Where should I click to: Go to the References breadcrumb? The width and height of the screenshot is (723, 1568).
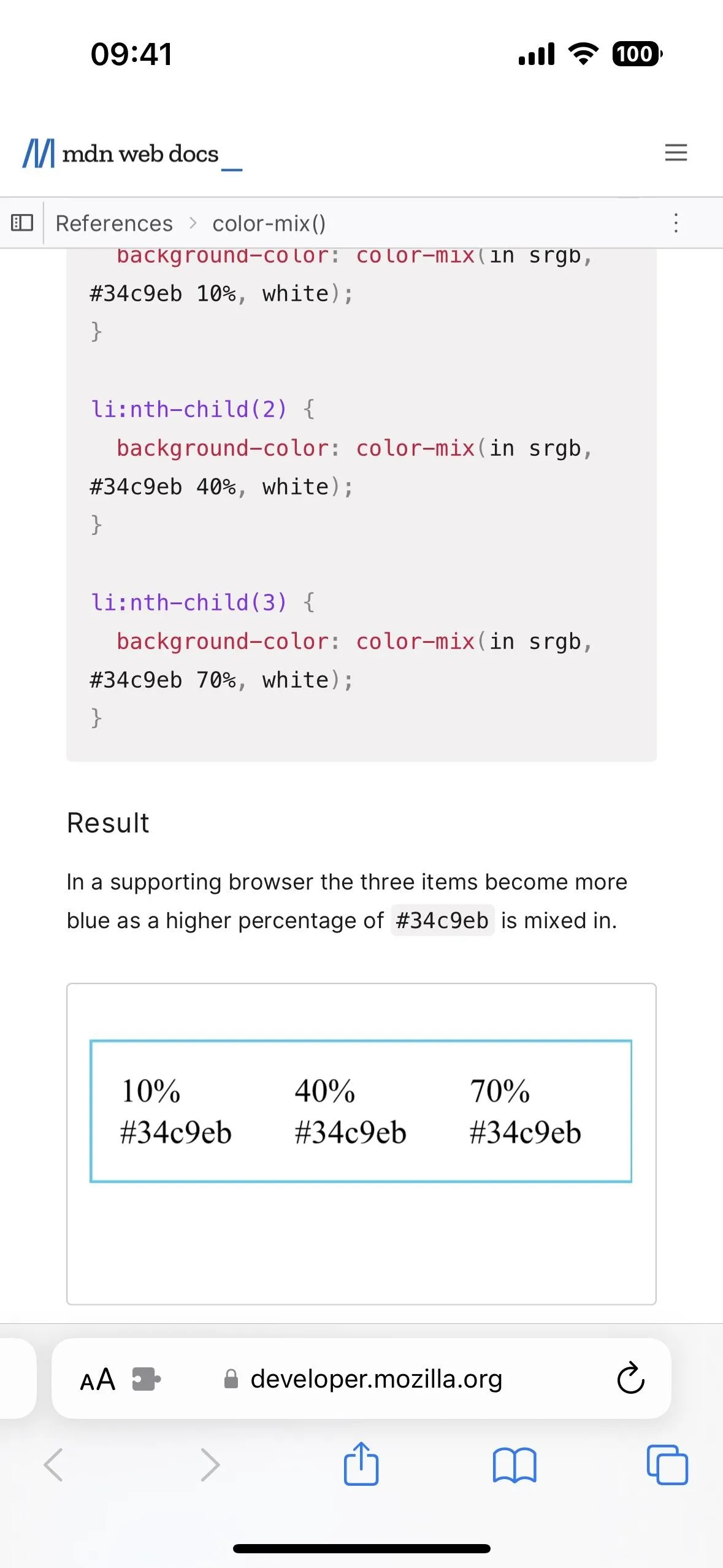pyautogui.click(x=114, y=223)
